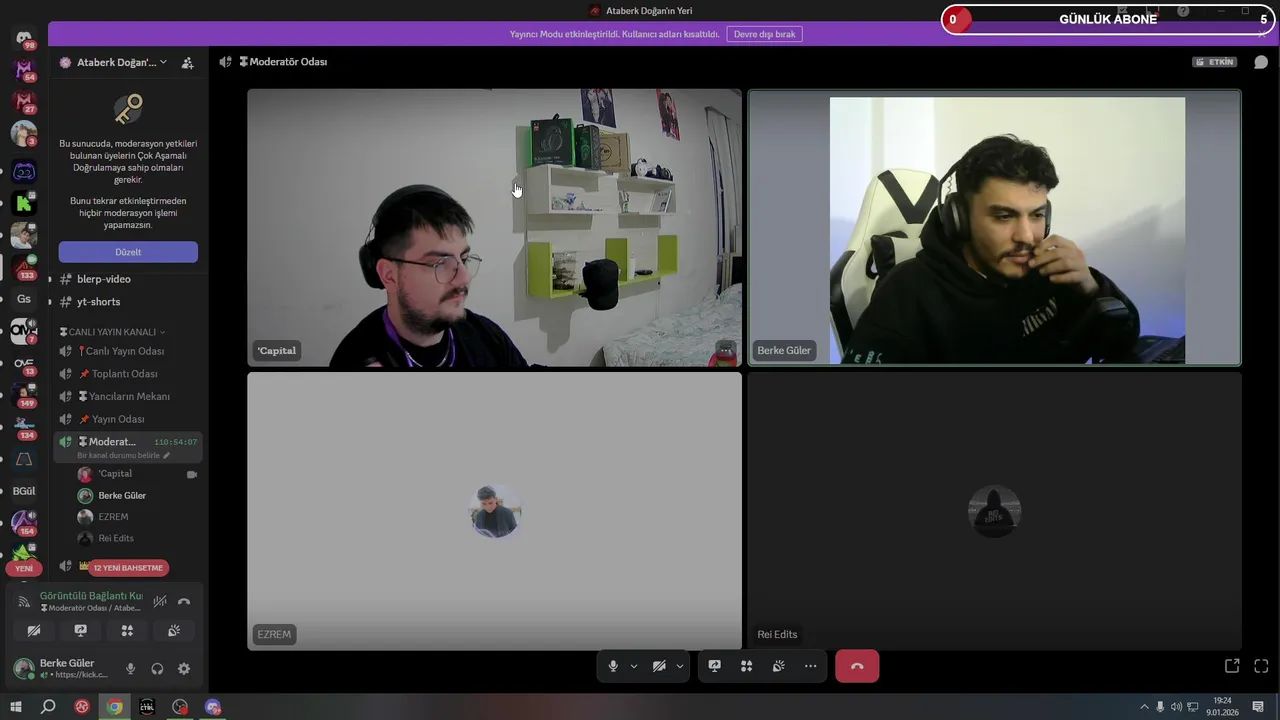Open the Kick server with green K icon
Image resolution: width=1280 pixels, height=720 pixels.
(x=24, y=204)
